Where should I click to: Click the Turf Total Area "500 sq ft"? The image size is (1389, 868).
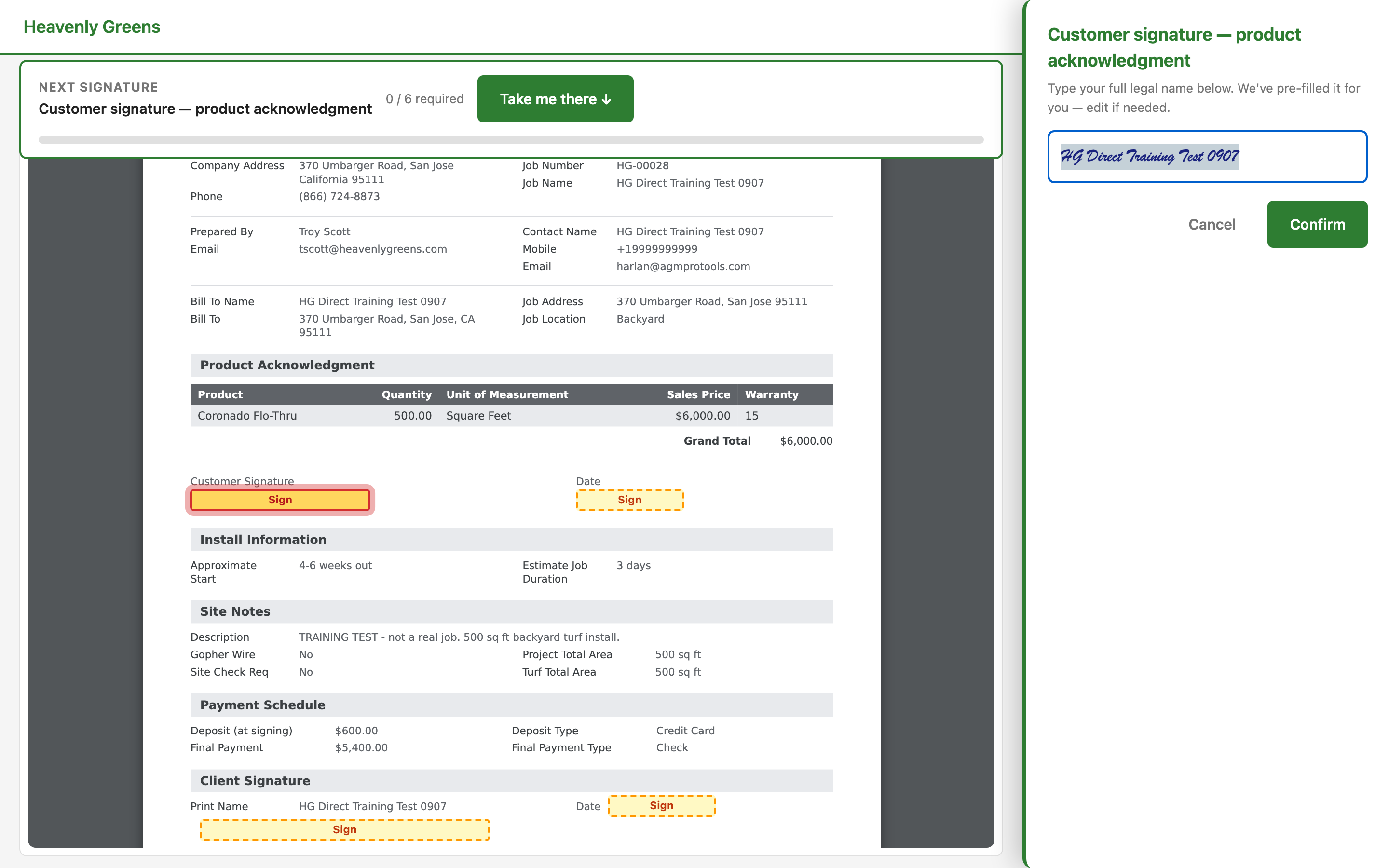[x=678, y=672]
